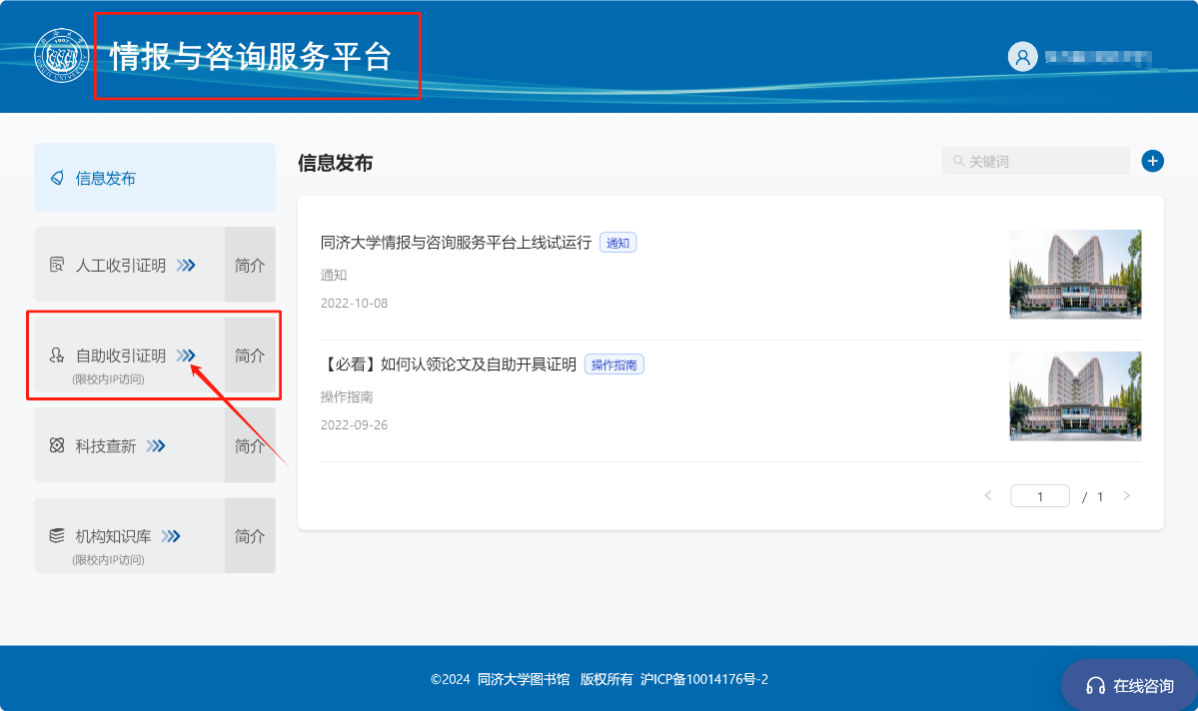This screenshot has width=1198, height=711.
Task: Open 简介 for 科技查新
Action: tap(250, 446)
